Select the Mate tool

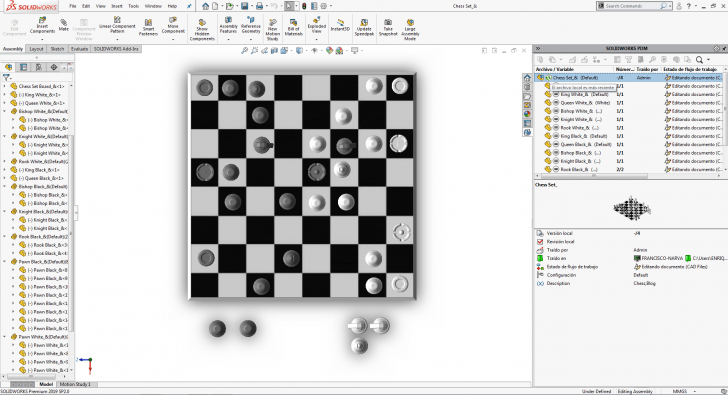point(64,25)
